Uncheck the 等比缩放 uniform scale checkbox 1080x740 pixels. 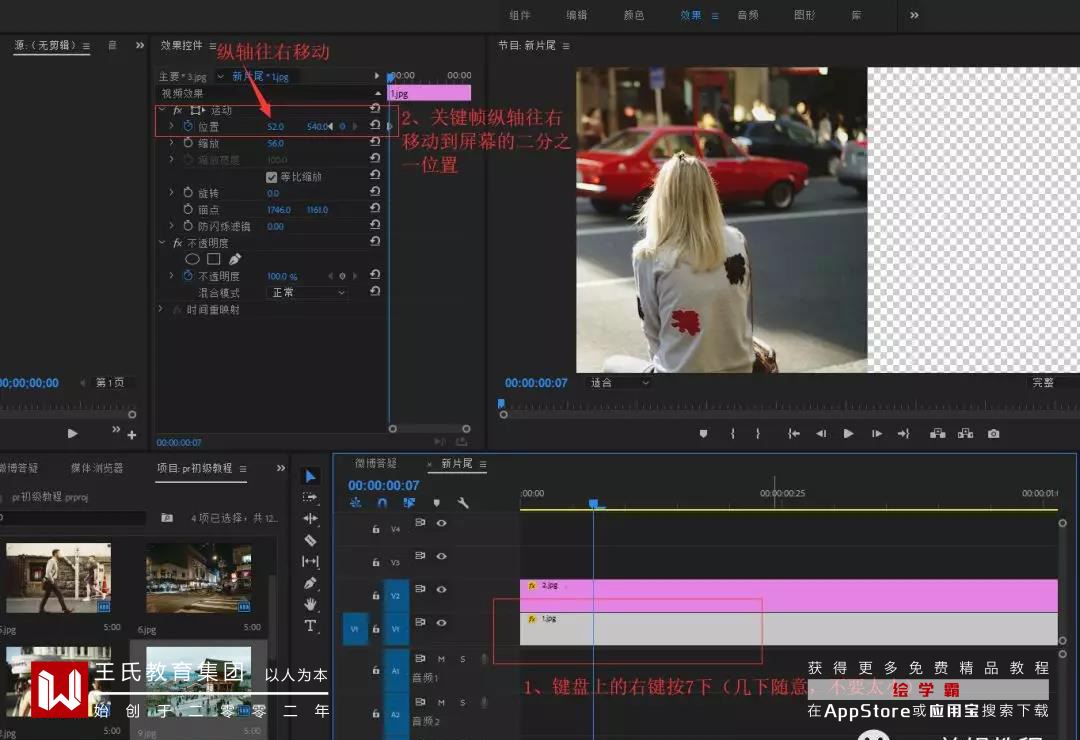271,177
